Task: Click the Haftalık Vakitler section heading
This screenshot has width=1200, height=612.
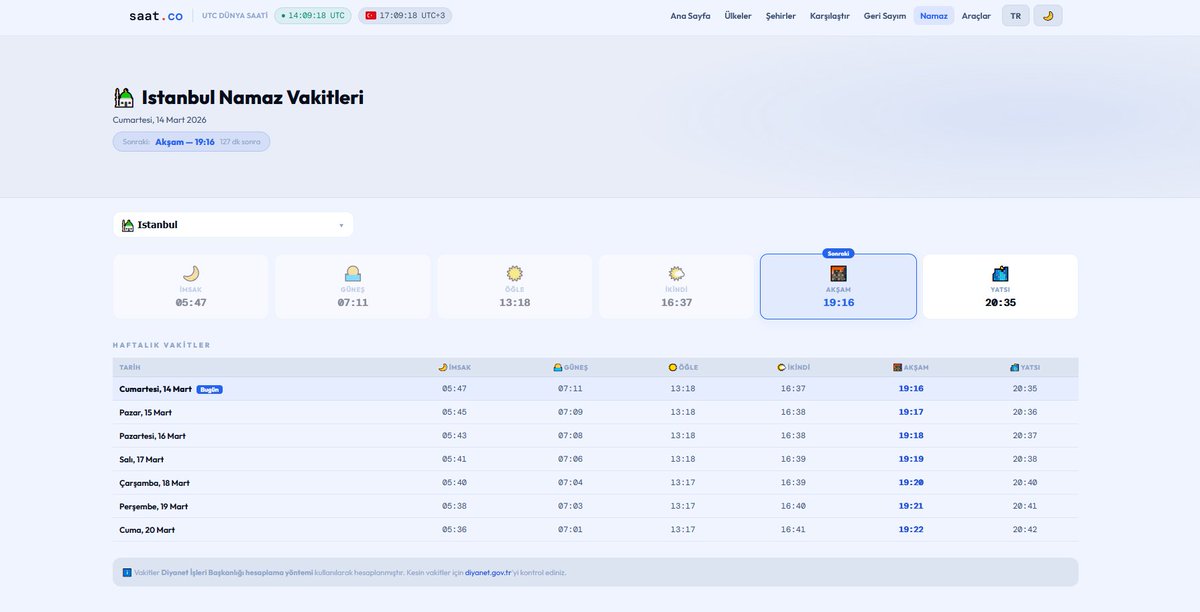Action: pyautogui.click(x=162, y=345)
